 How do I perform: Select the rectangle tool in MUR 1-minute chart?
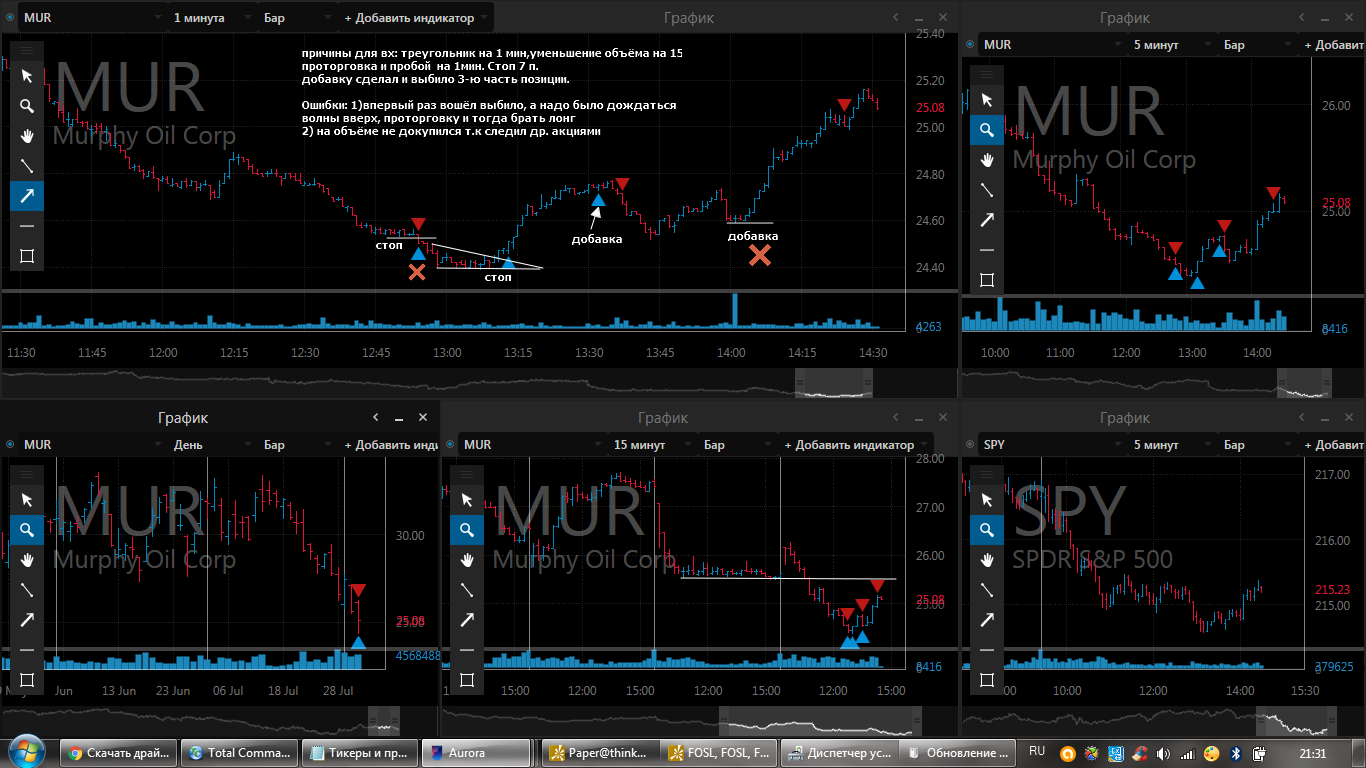point(27,256)
